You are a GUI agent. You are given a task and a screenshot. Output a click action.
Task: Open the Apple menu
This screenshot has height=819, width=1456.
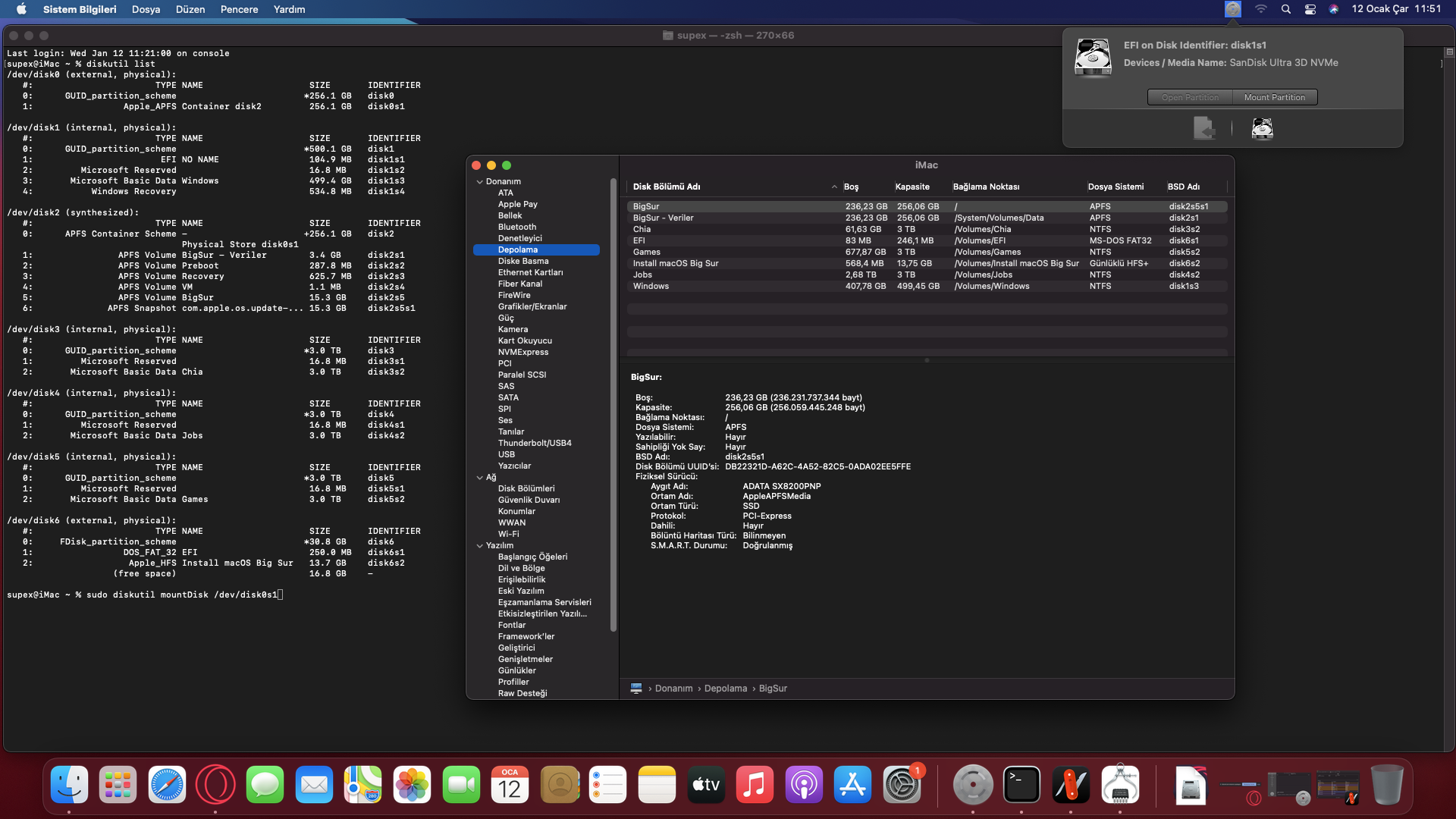click(x=21, y=9)
